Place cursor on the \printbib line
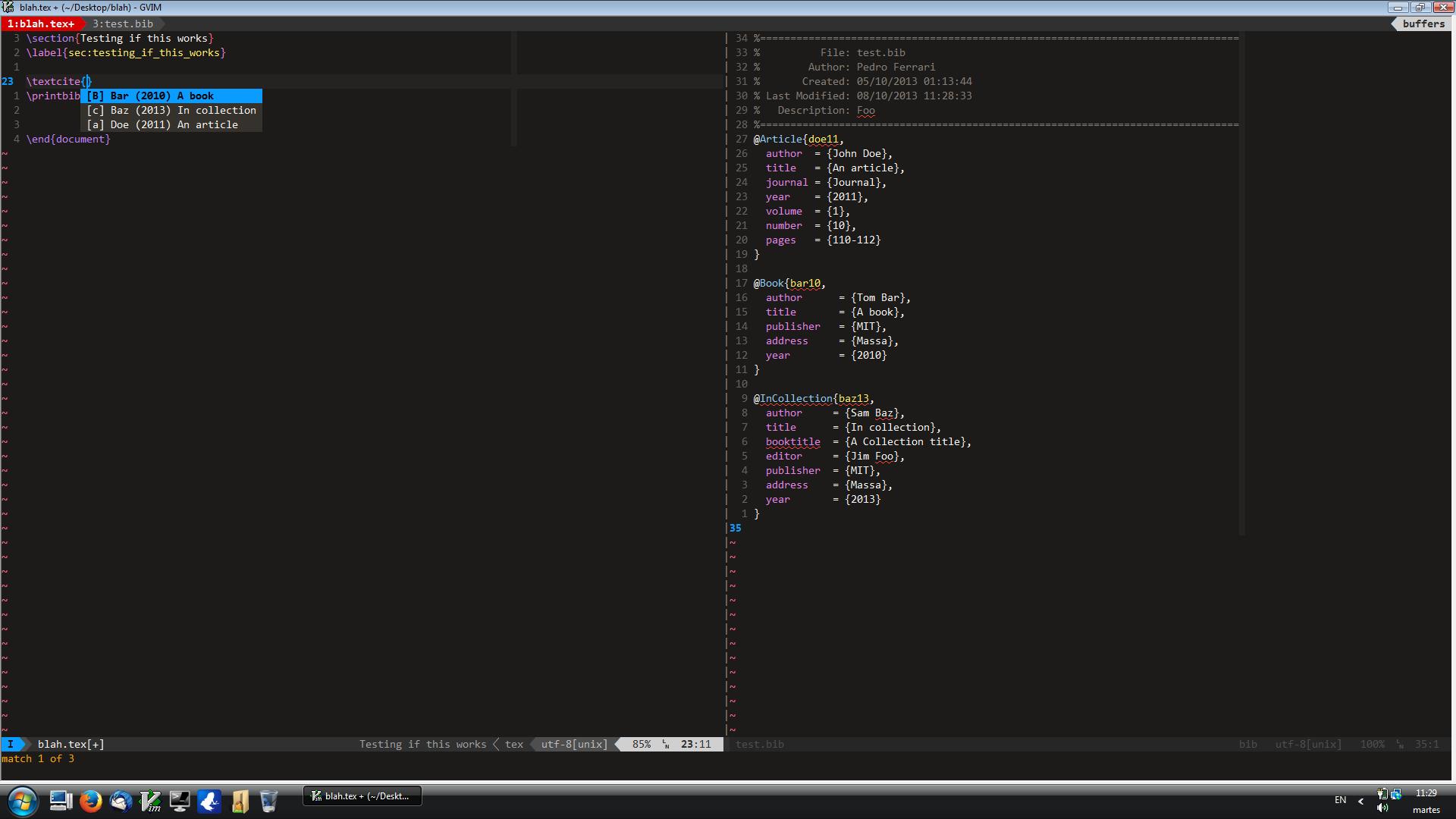This screenshot has width=1456, height=819. 53,96
